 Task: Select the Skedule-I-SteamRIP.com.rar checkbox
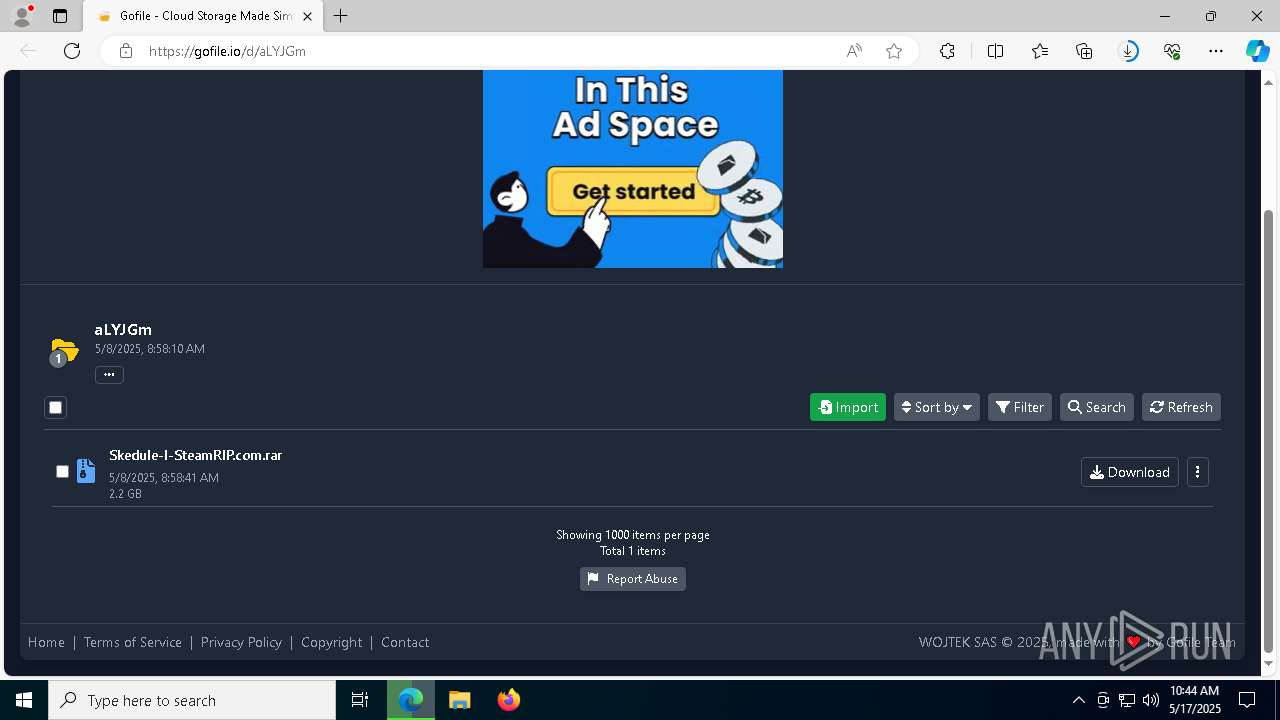tap(62, 471)
